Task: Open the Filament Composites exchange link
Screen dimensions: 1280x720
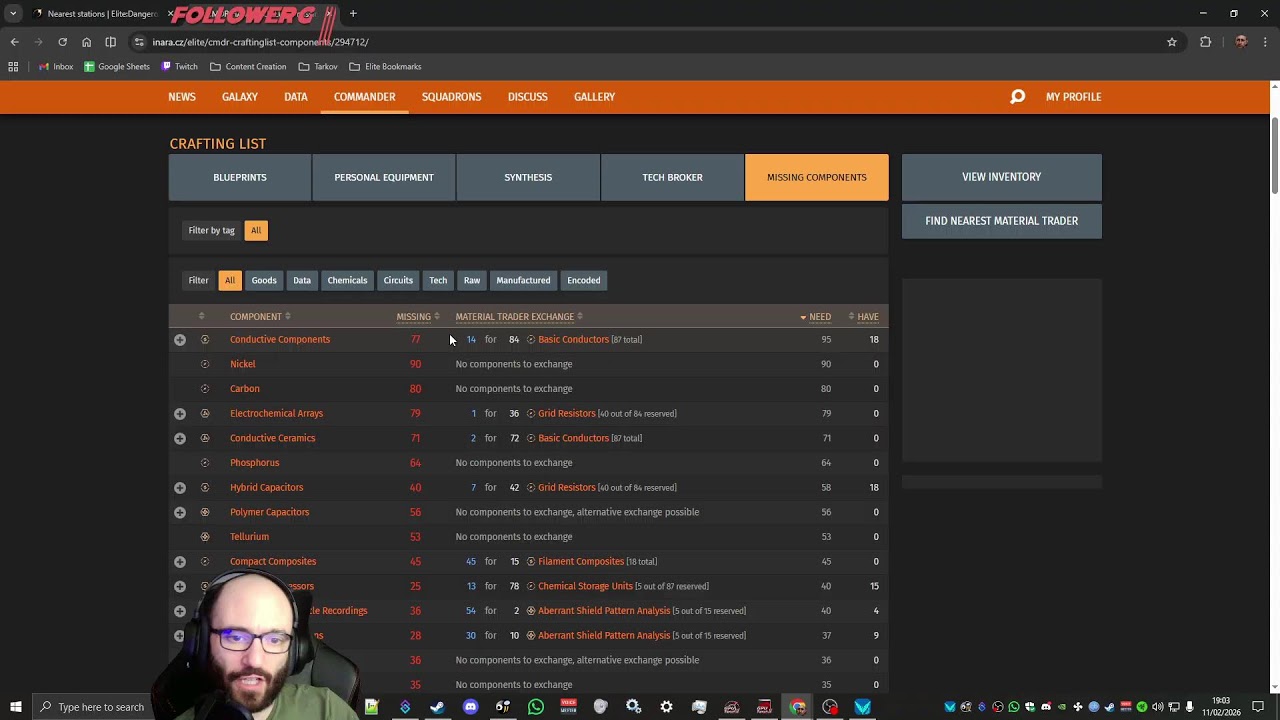Action: click(x=581, y=562)
